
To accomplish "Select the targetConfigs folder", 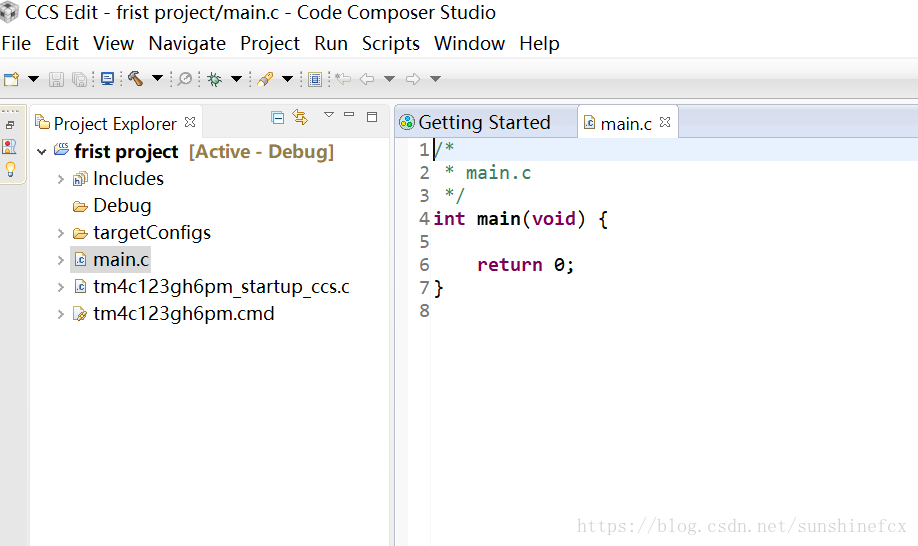I will pyautogui.click(x=152, y=232).
